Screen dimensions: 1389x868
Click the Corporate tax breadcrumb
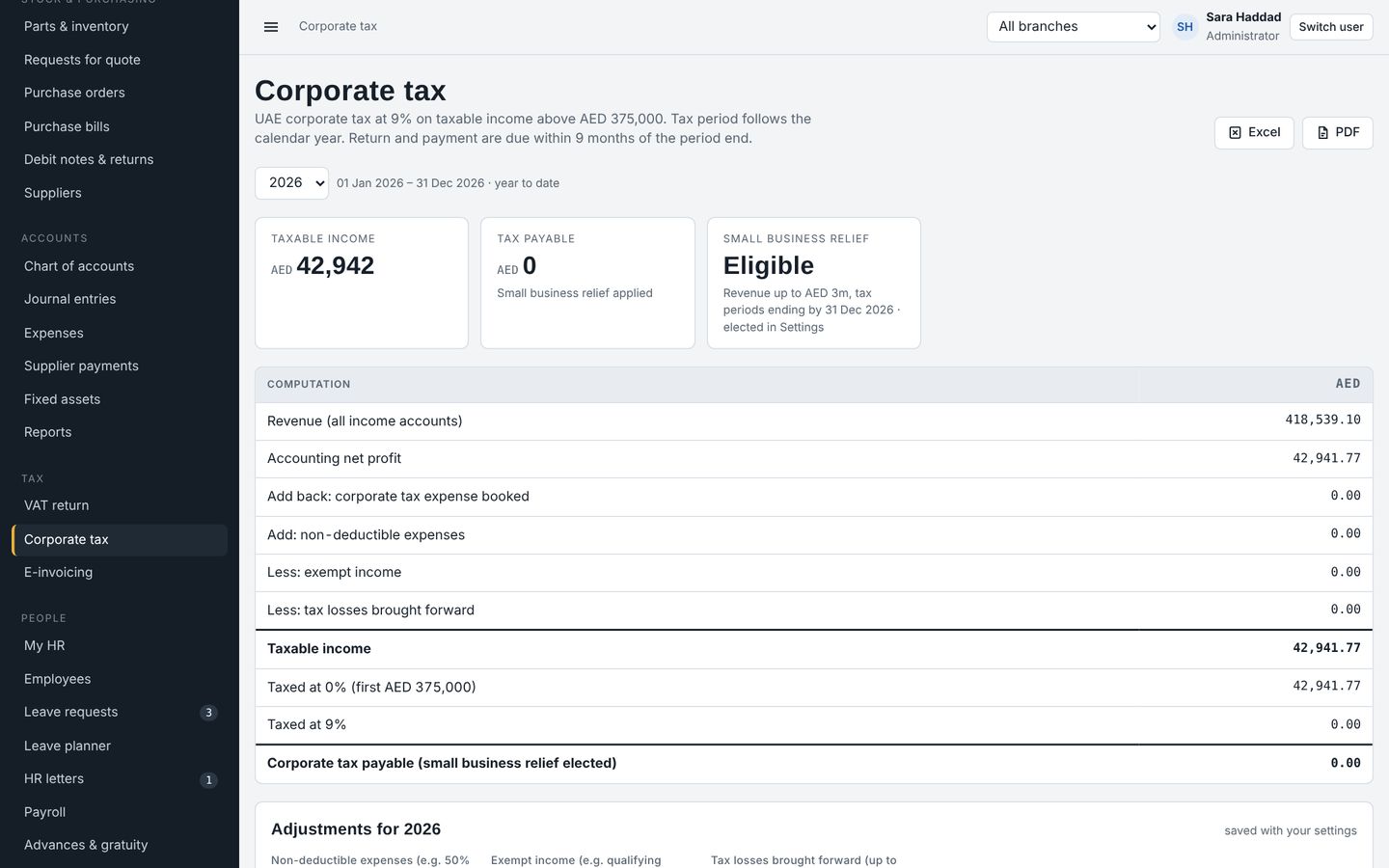click(338, 26)
